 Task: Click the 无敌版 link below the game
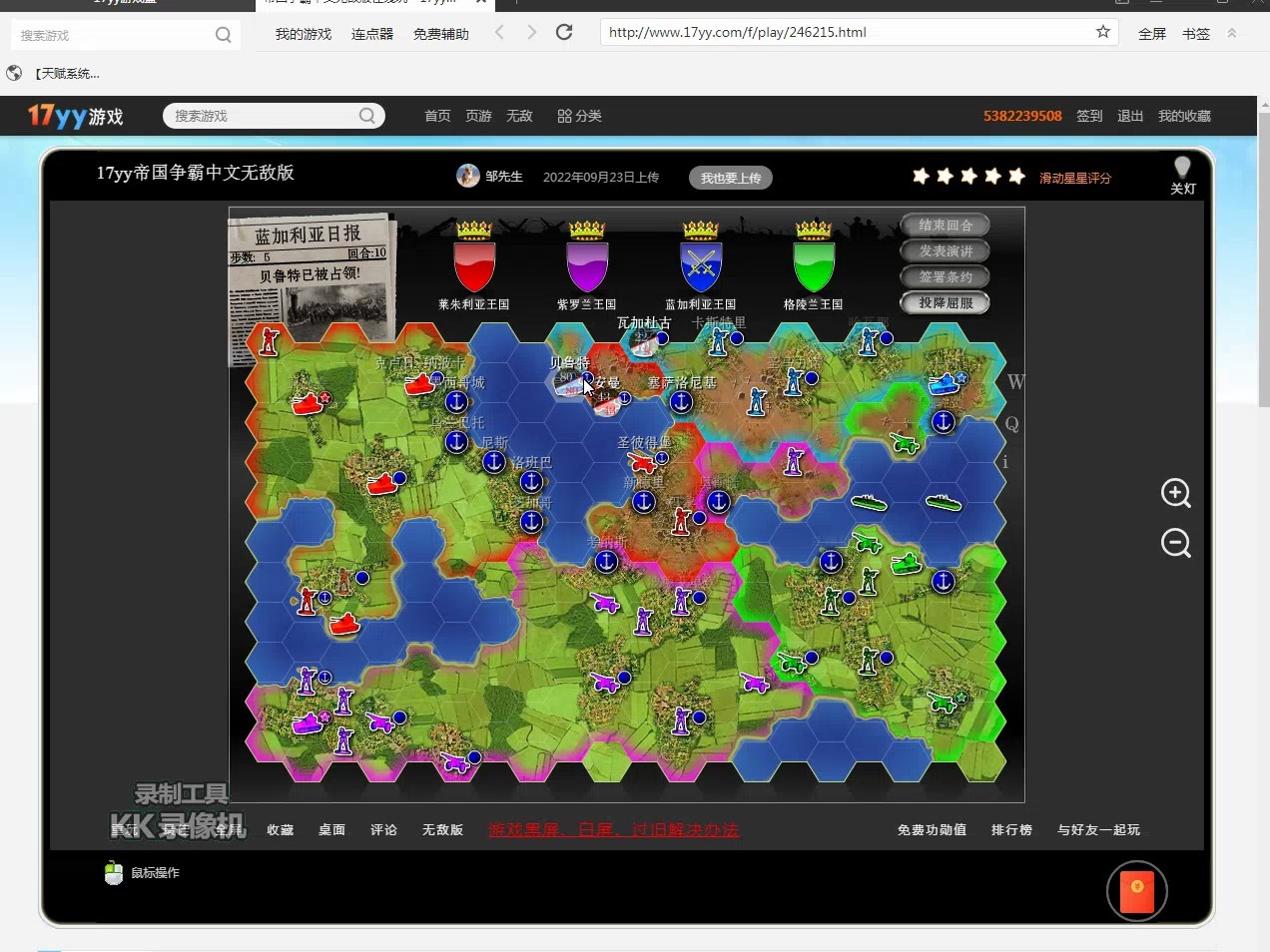pos(442,830)
